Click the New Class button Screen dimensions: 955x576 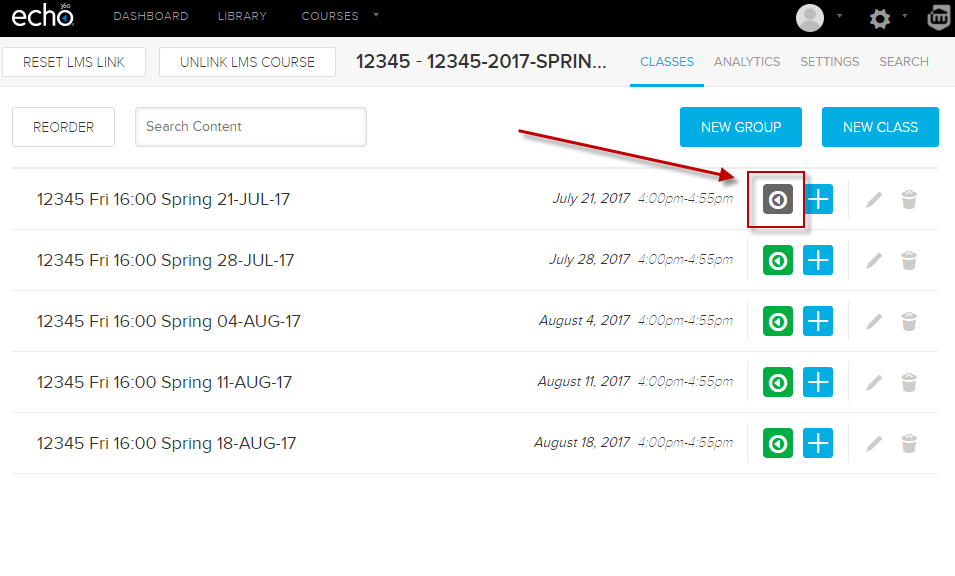coord(880,127)
